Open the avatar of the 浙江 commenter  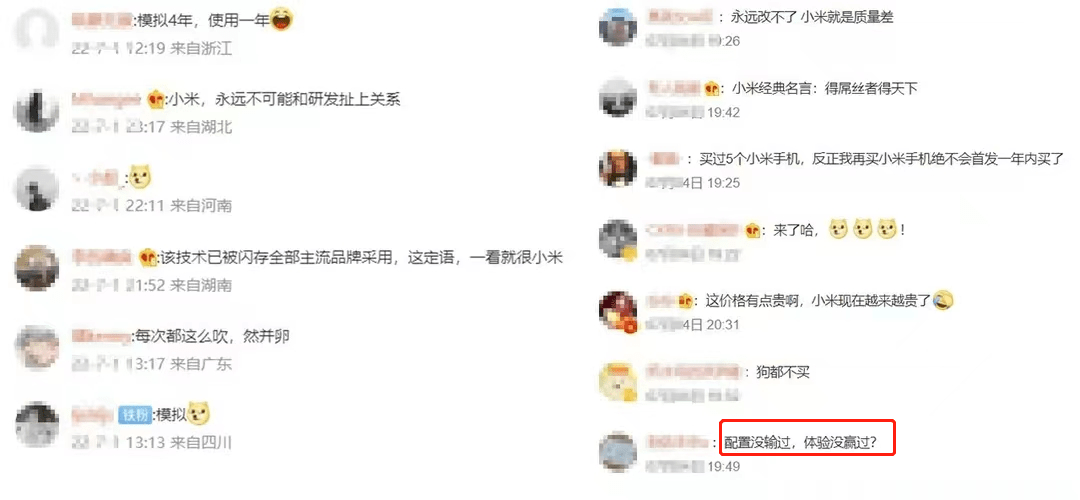(37, 32)
